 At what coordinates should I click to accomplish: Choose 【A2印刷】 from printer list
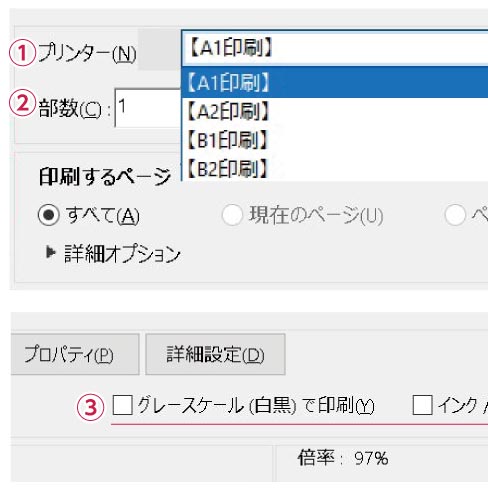tap(335, 111)
